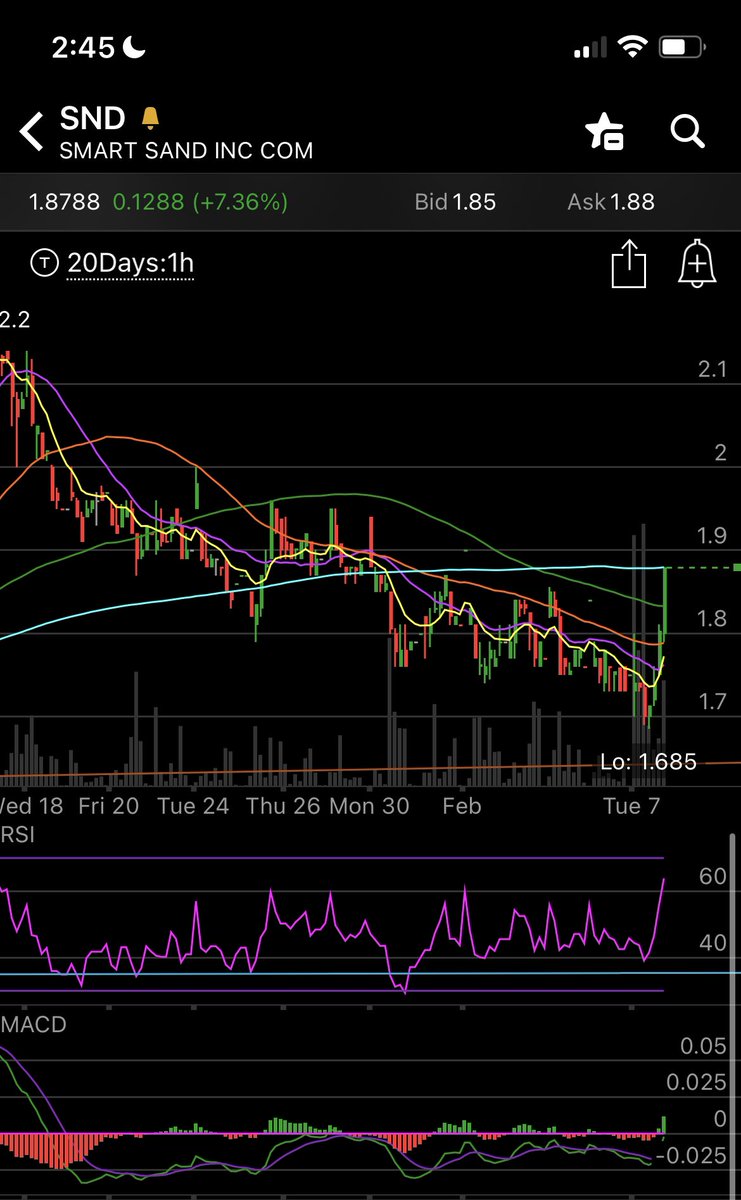Tap the Lo: 1.685 price label
This screenshot has width=741, height=1200.
648,762
